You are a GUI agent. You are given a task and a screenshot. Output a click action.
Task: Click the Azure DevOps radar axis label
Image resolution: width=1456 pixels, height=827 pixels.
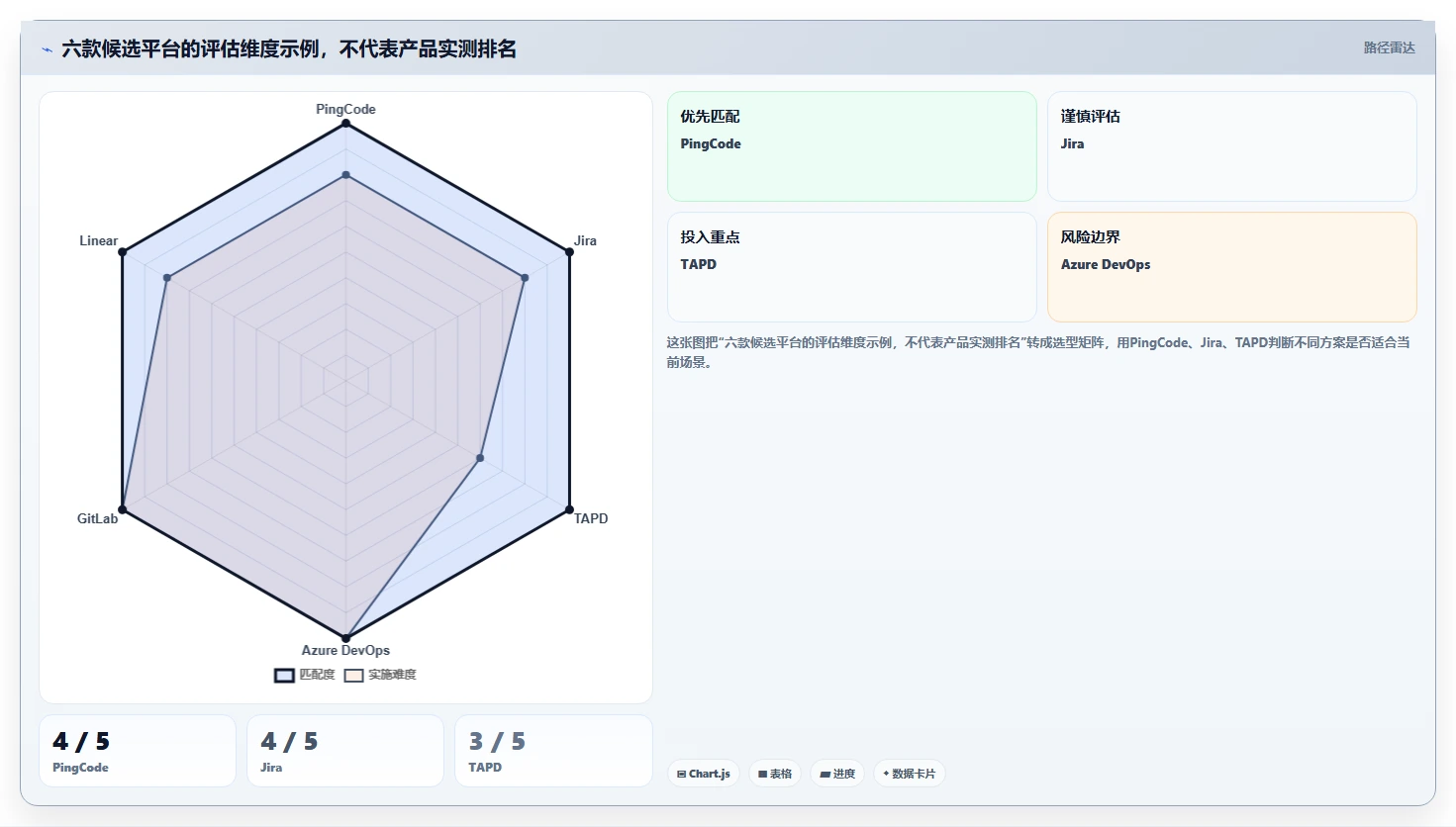click(x=345, y=650)
